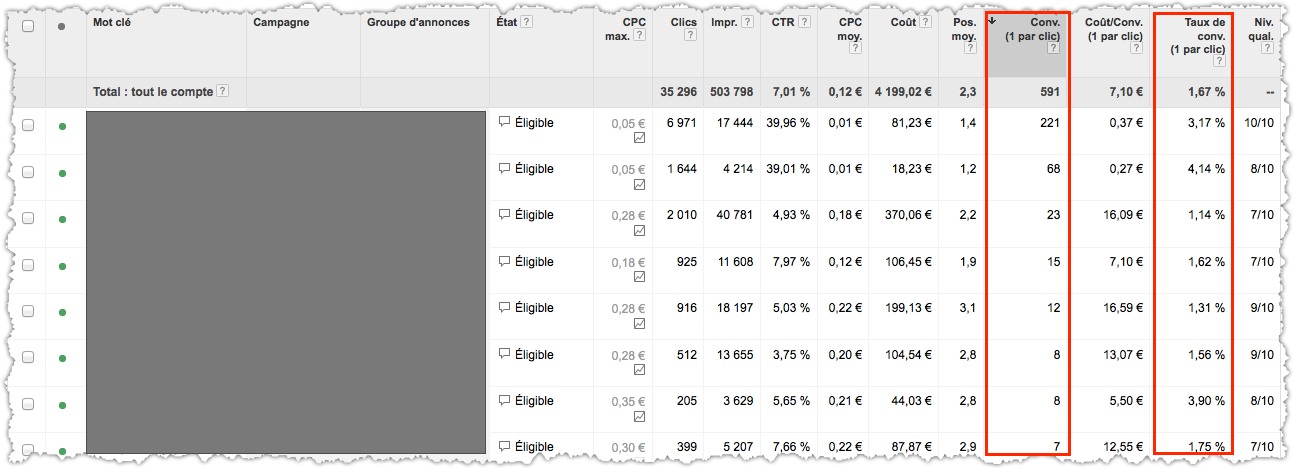Open status dot menu in 2 010 clicks row
1294x468 pixels.
[x=63, y=220]
